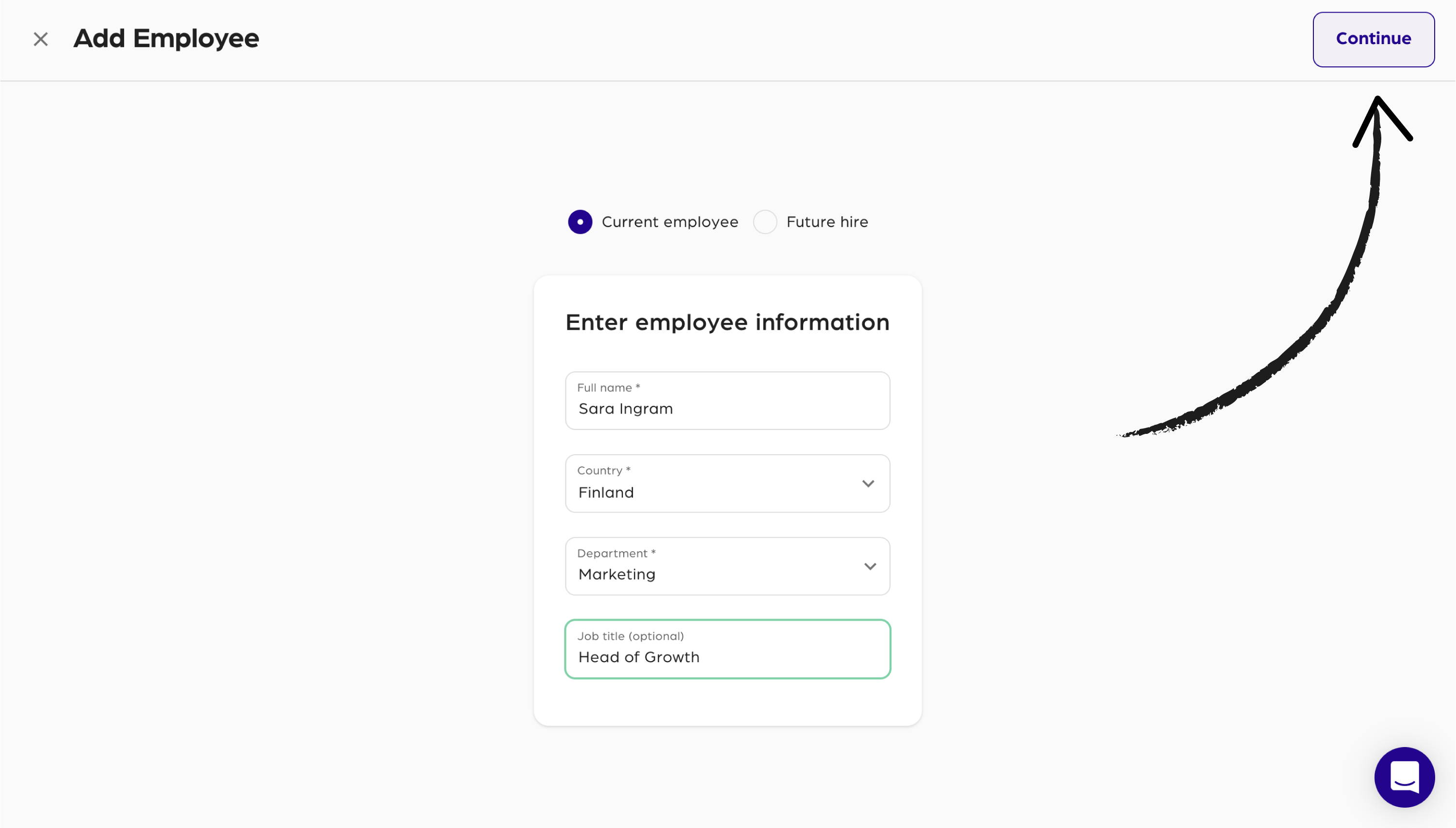1456x828 pixels.
Task: Click the Country field chevron arrow
Action: click(x=868, y=483)
